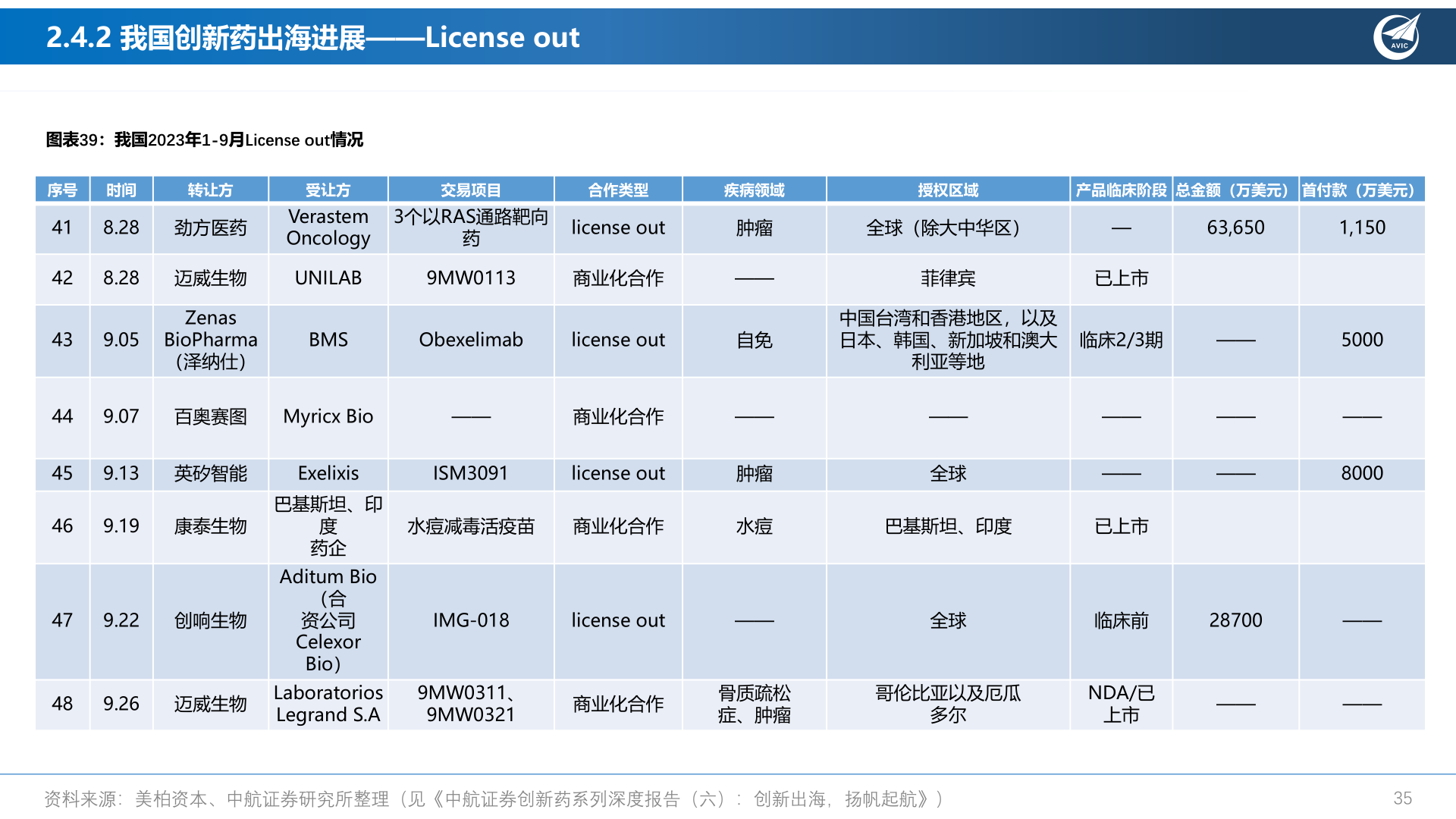Click the '百奥赛图' cell
The height and width of the screenshot is (819, 1456).
[x=210, y=416]
